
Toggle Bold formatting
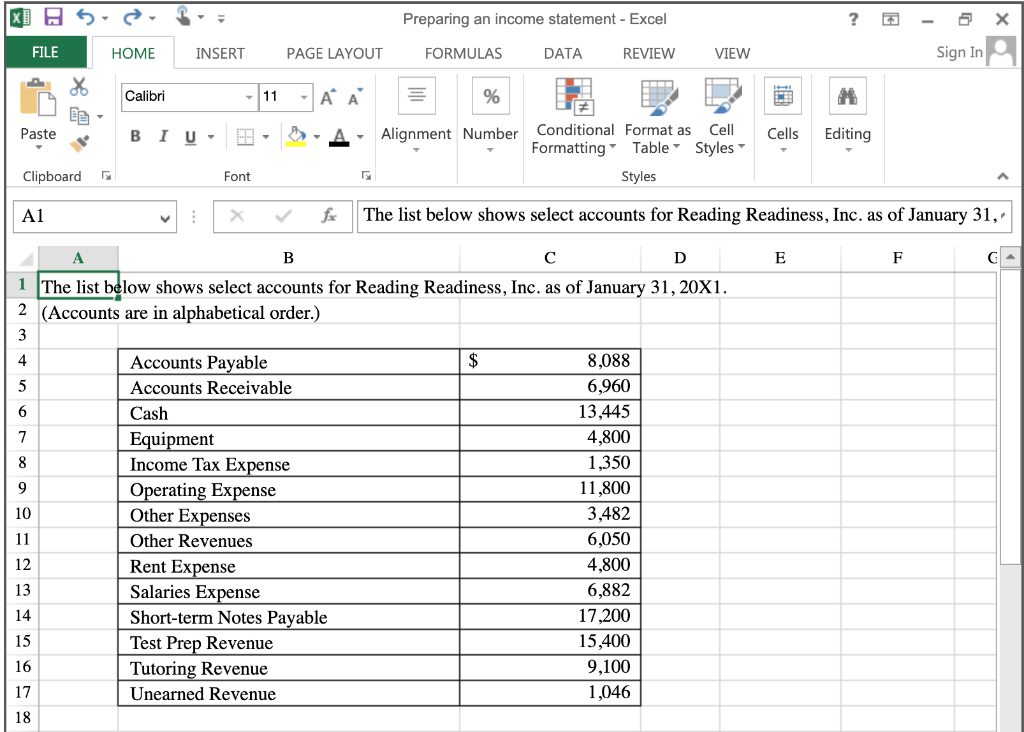(x=135, y=135)
